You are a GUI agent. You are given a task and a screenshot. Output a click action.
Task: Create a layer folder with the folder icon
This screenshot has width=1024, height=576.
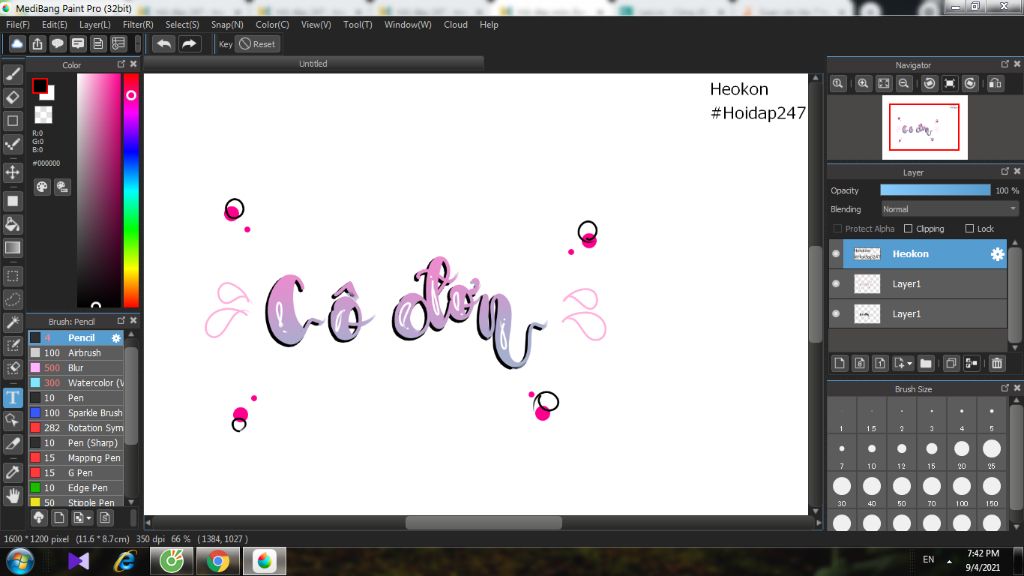click(925, 363)
